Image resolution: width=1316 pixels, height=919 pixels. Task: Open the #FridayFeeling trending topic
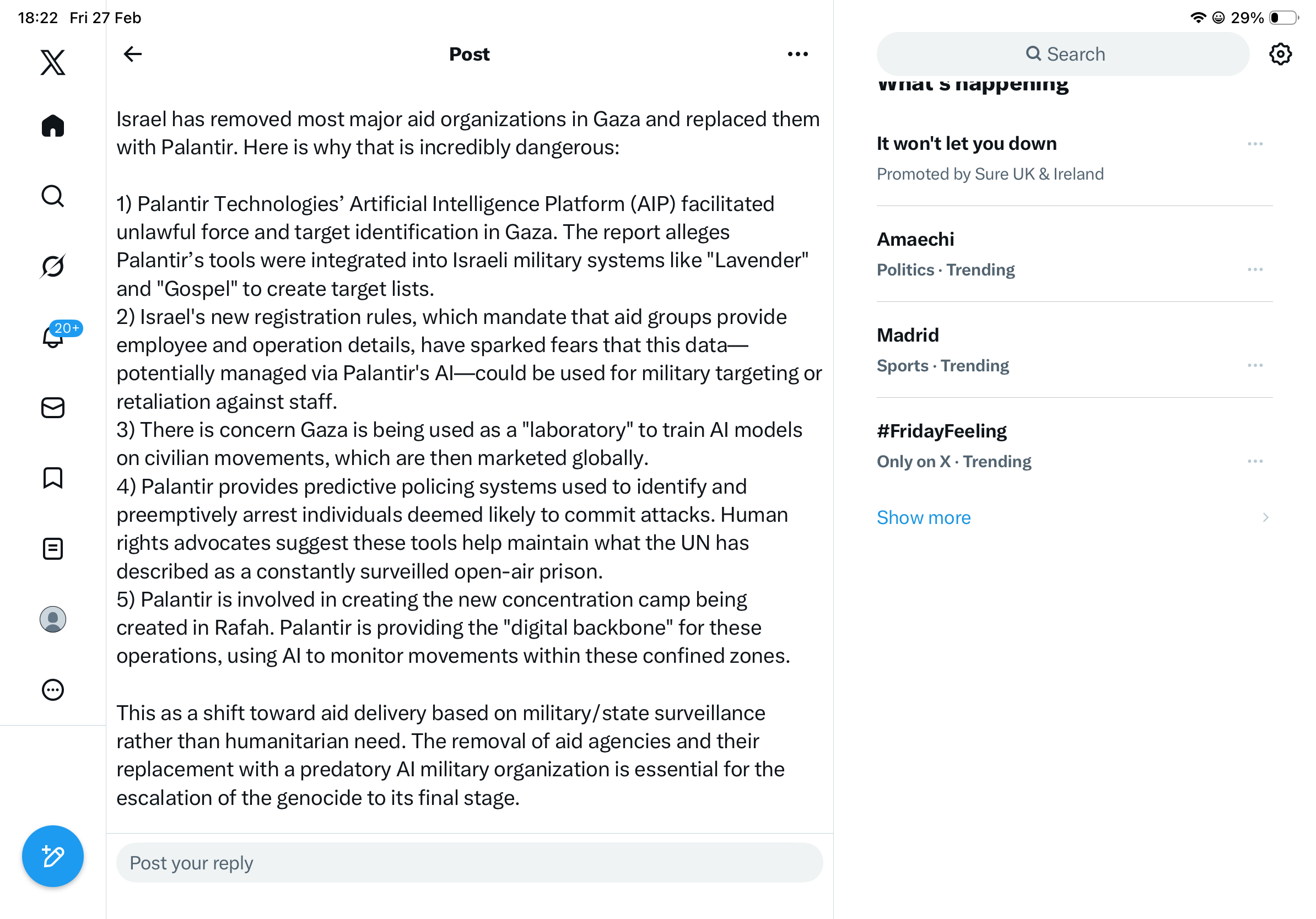pyautogui.click(x=941, y=431)
